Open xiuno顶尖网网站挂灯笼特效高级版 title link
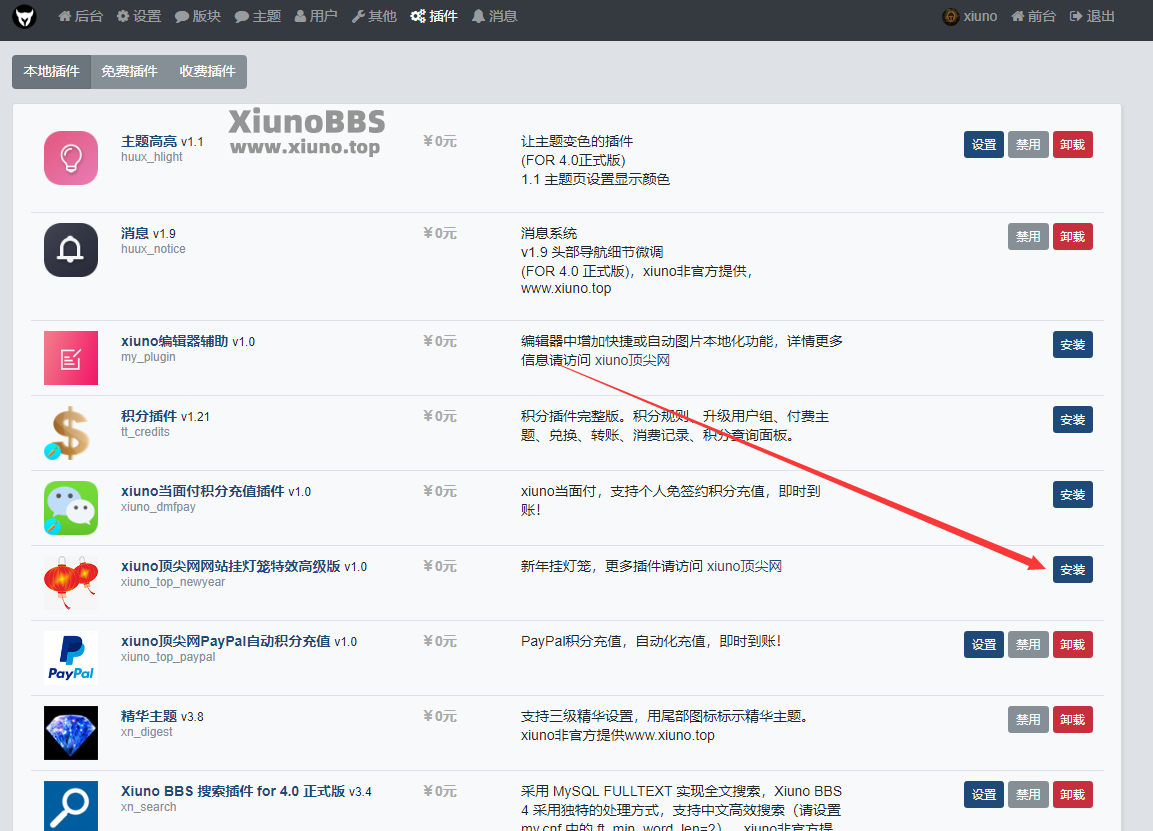 [x=230, y=566]
